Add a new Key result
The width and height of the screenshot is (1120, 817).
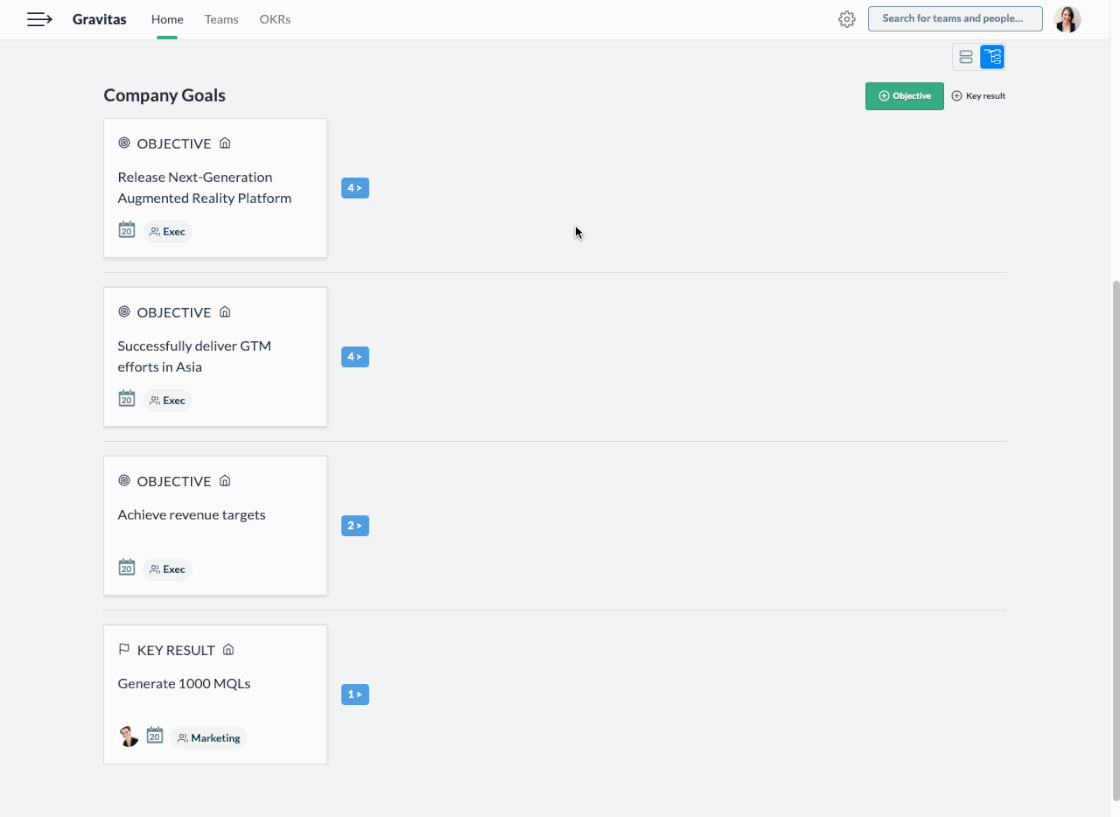979,96
